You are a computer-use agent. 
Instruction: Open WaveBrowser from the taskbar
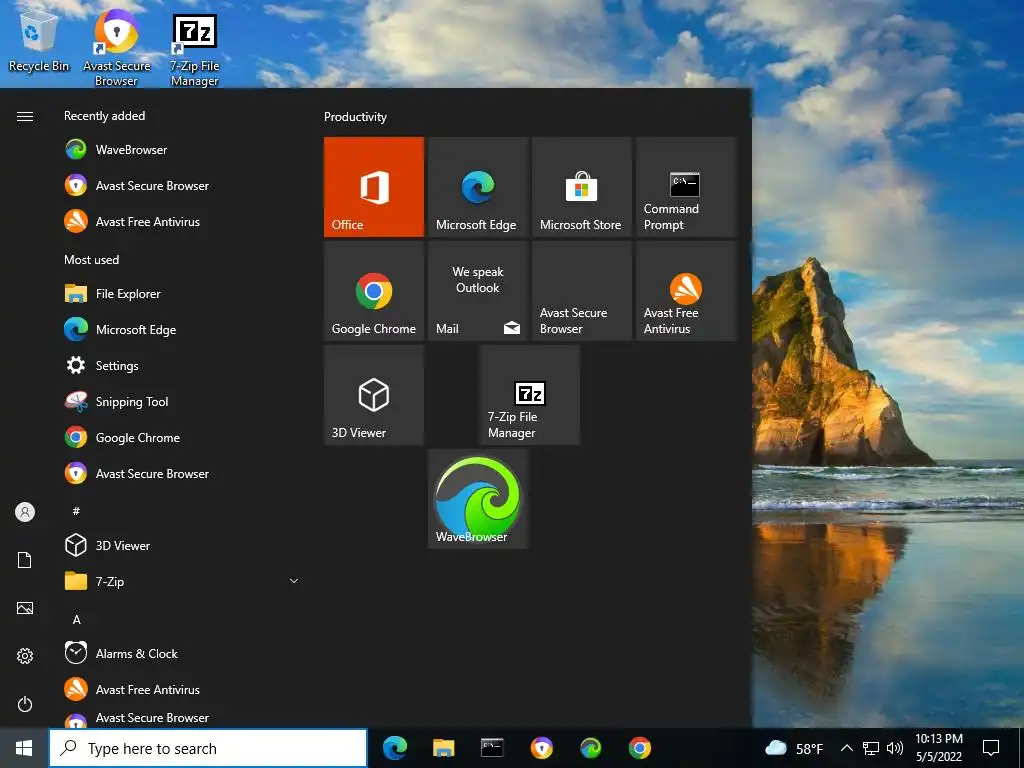pyautogui.click(x=590, y=748)
